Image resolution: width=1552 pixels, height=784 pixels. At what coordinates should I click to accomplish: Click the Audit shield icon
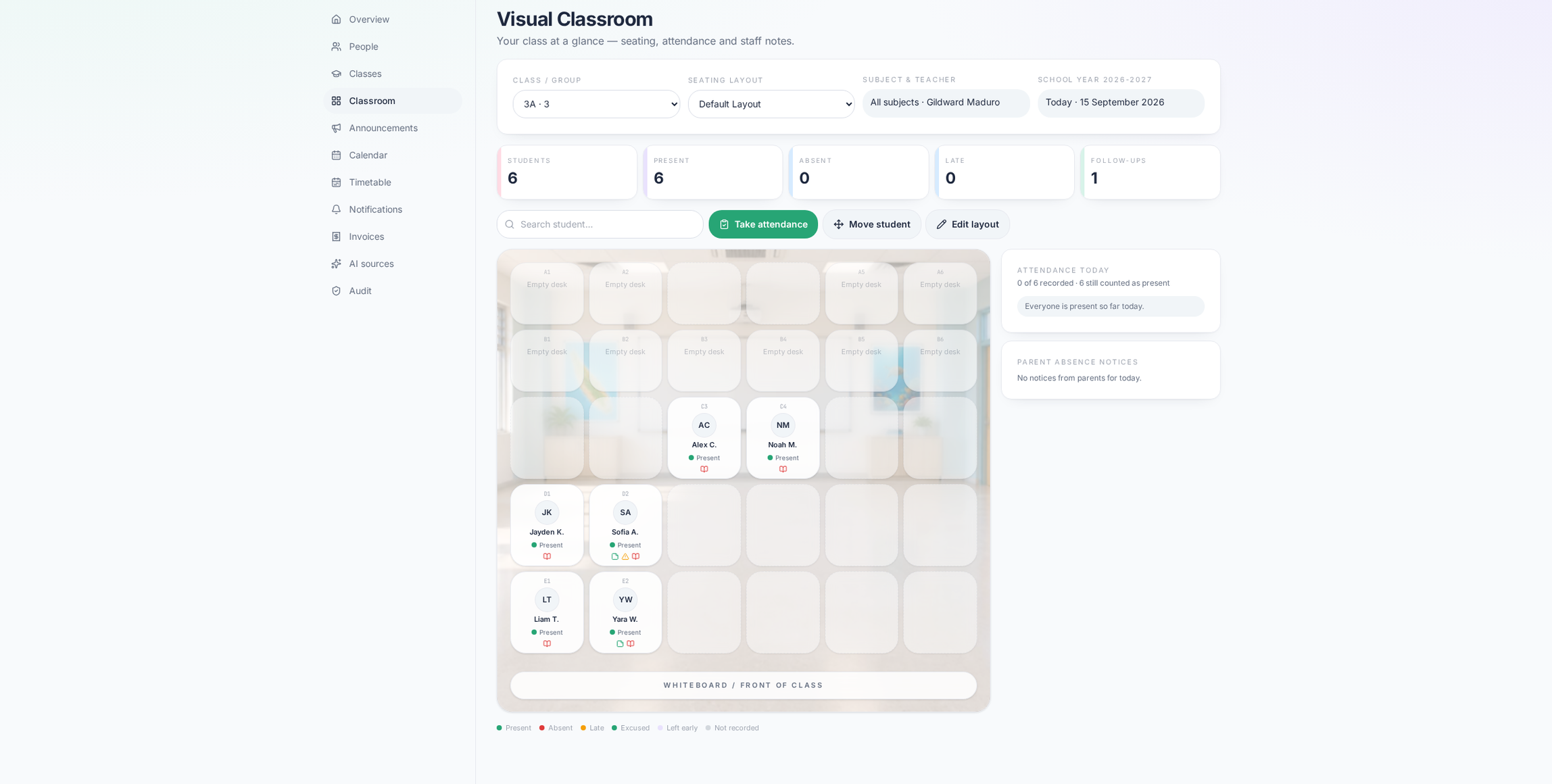[336, 291]
